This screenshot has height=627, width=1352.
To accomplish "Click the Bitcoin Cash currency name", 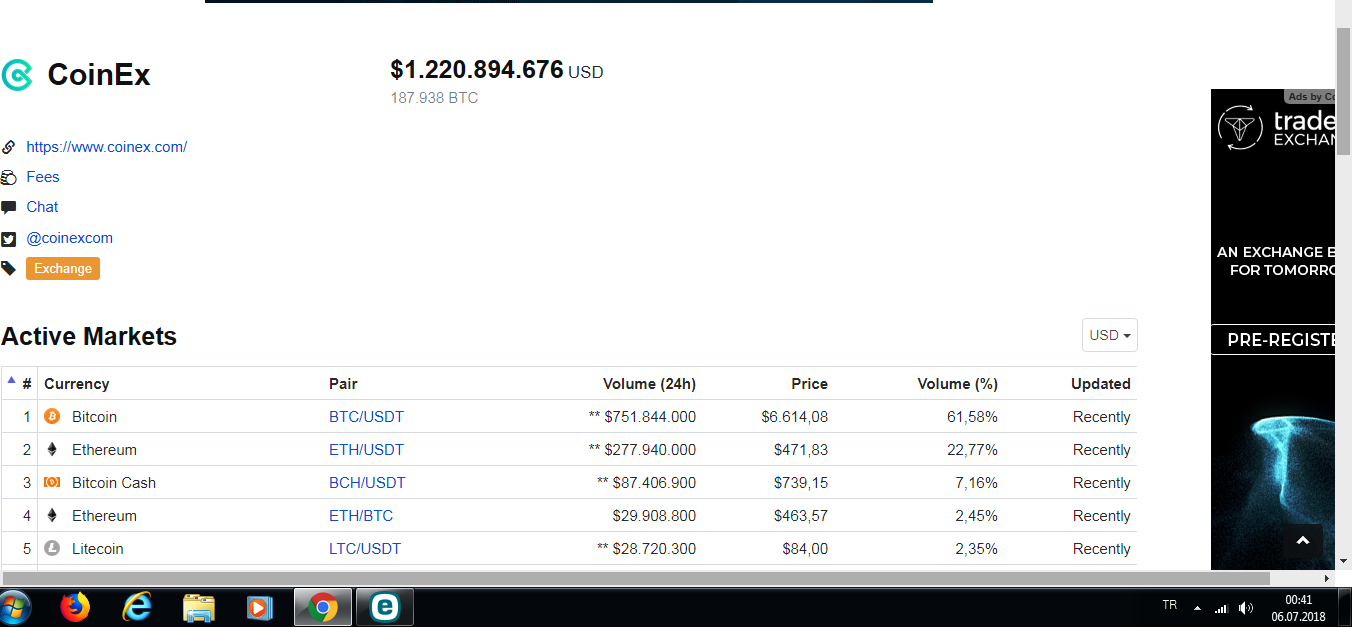I will [x=114, y=483].
